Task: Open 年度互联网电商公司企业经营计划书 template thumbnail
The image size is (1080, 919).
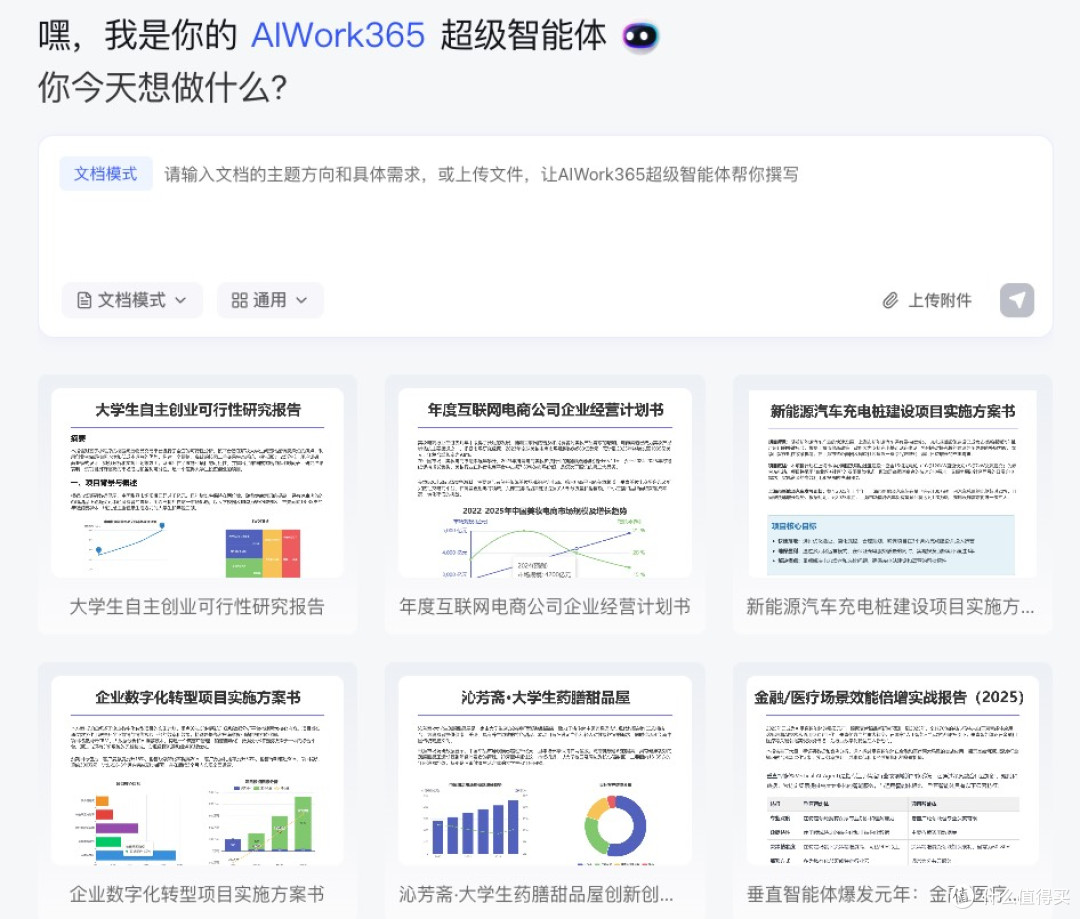Action: 545,482
